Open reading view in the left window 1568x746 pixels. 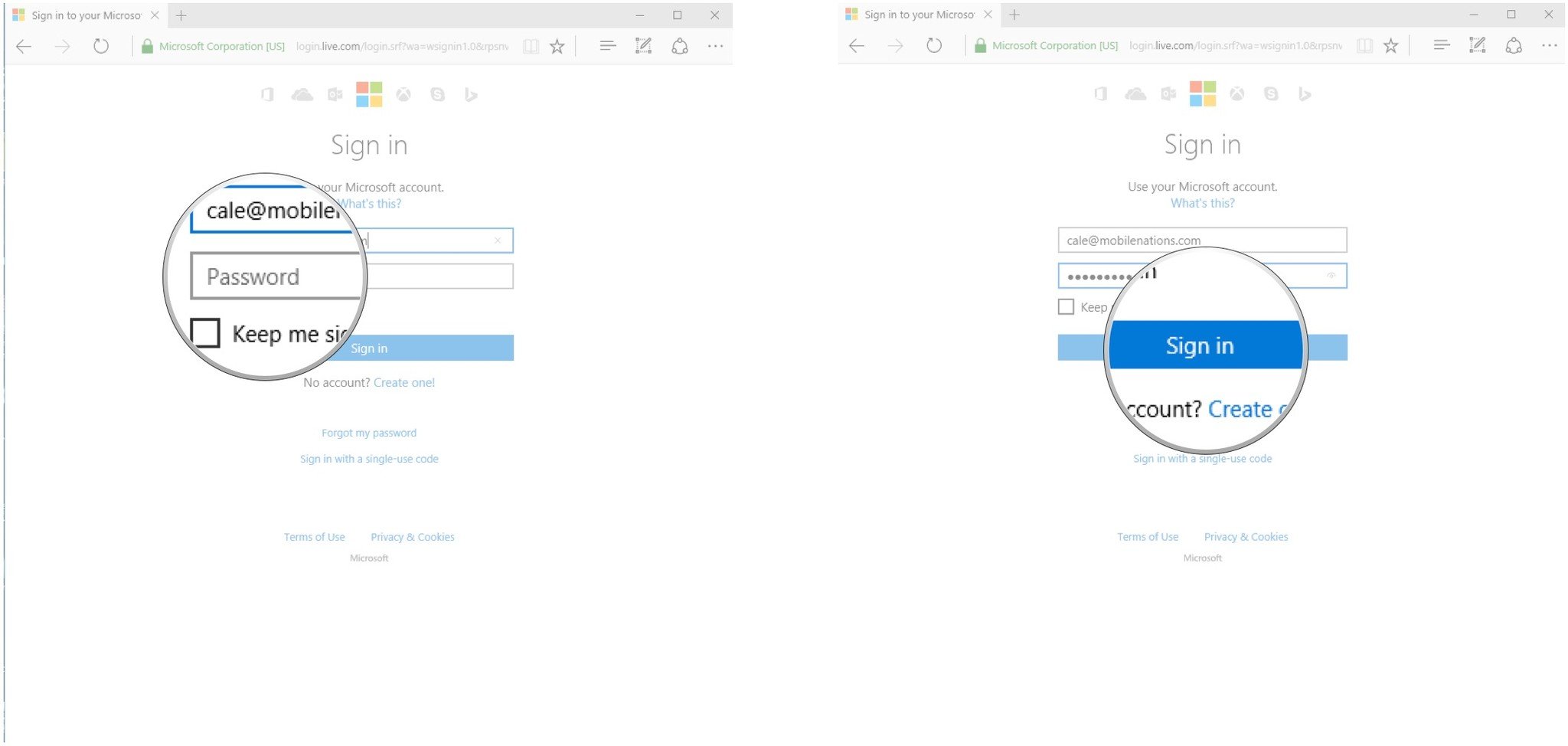point(531,47)
